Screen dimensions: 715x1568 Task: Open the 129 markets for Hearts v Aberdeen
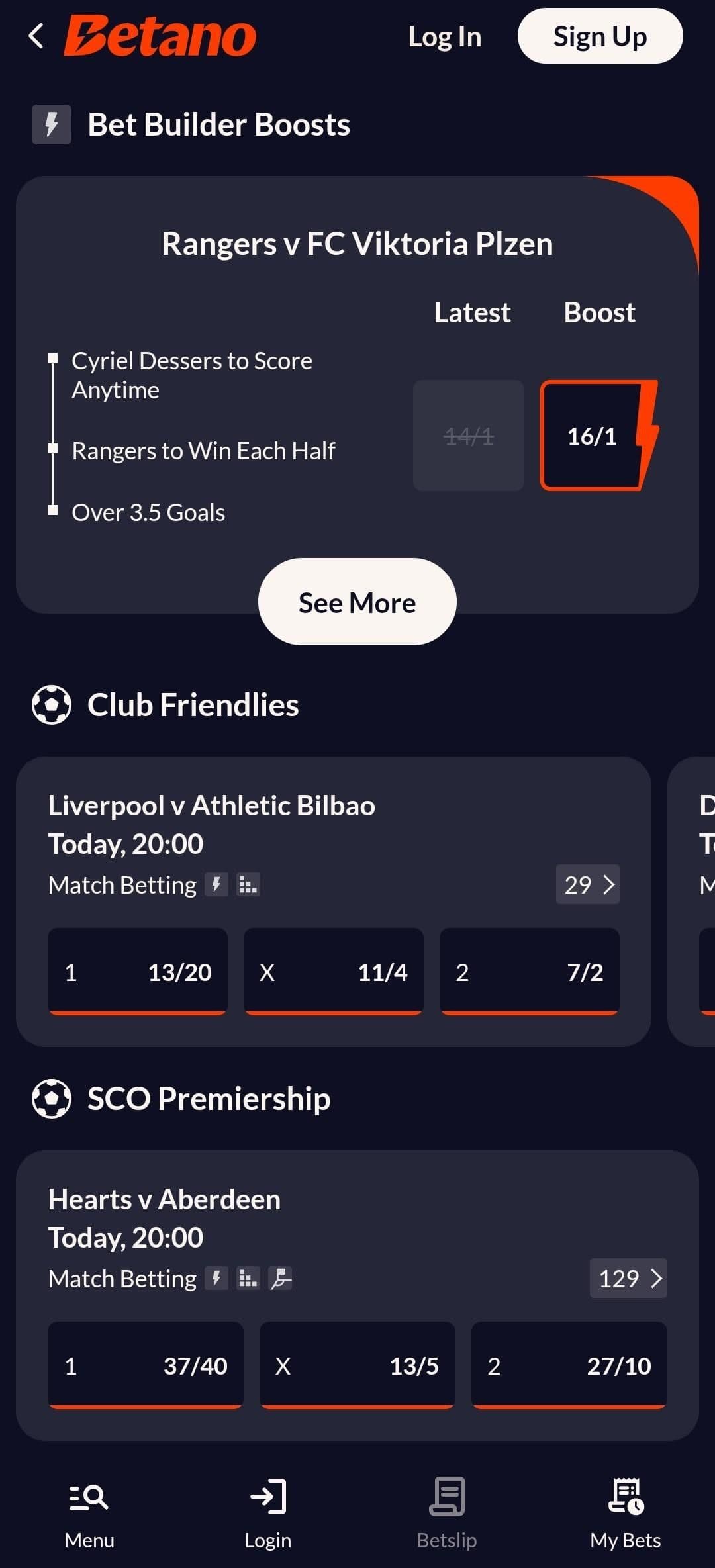[x=628, y=1278]
